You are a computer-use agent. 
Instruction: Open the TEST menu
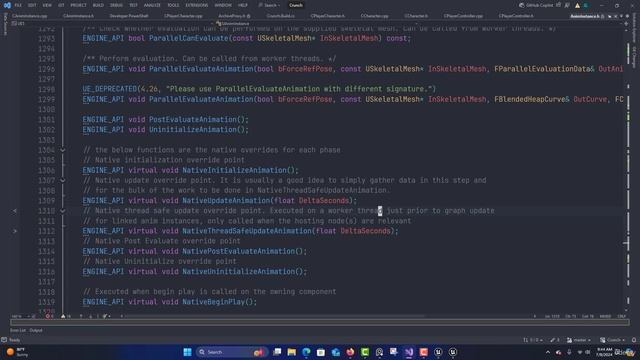click(133, 5)
